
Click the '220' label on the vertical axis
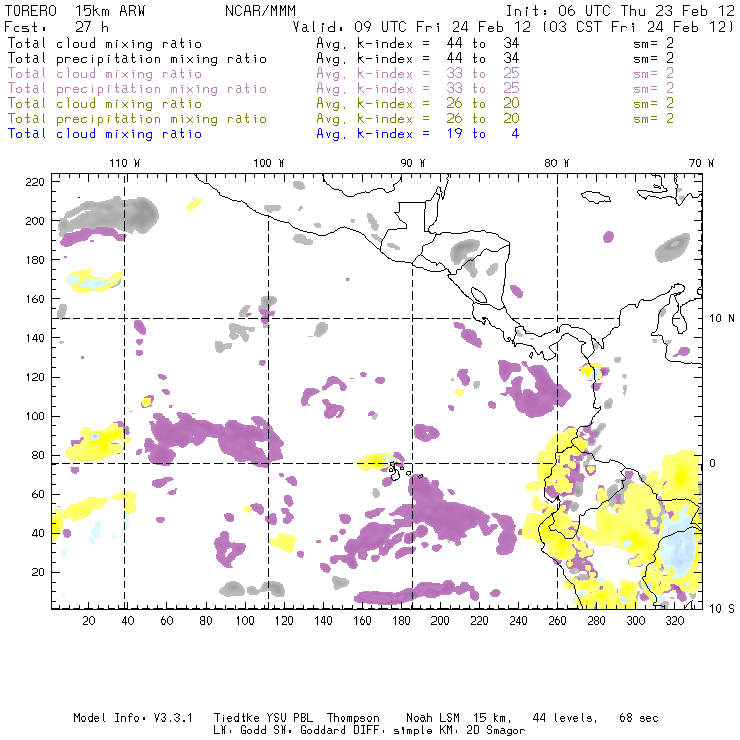(x=35, y=182)
